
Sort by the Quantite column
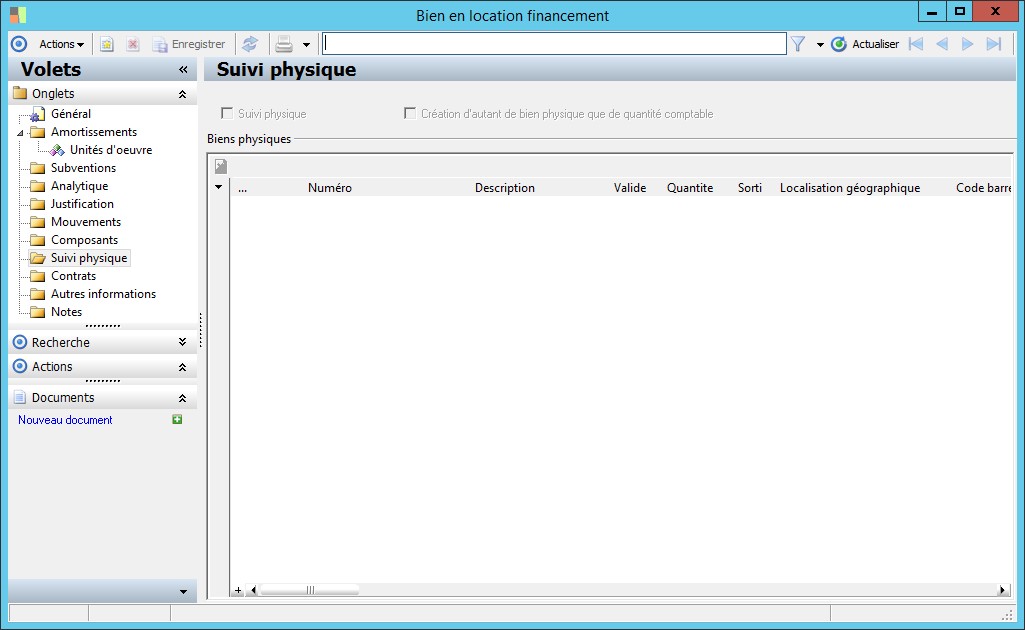(x=690, y=188)
